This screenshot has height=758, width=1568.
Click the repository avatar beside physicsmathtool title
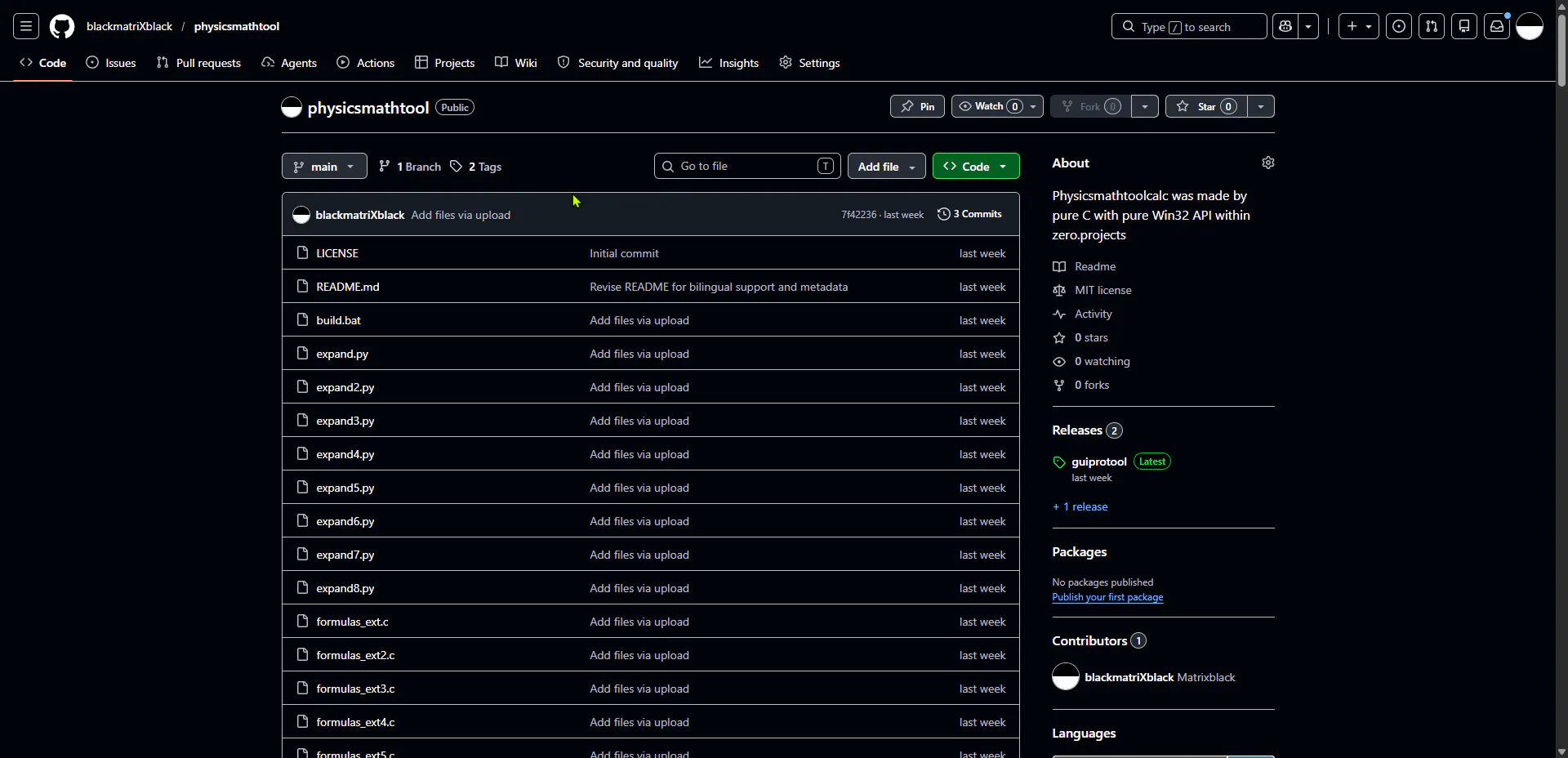click(x=292, y=107)
